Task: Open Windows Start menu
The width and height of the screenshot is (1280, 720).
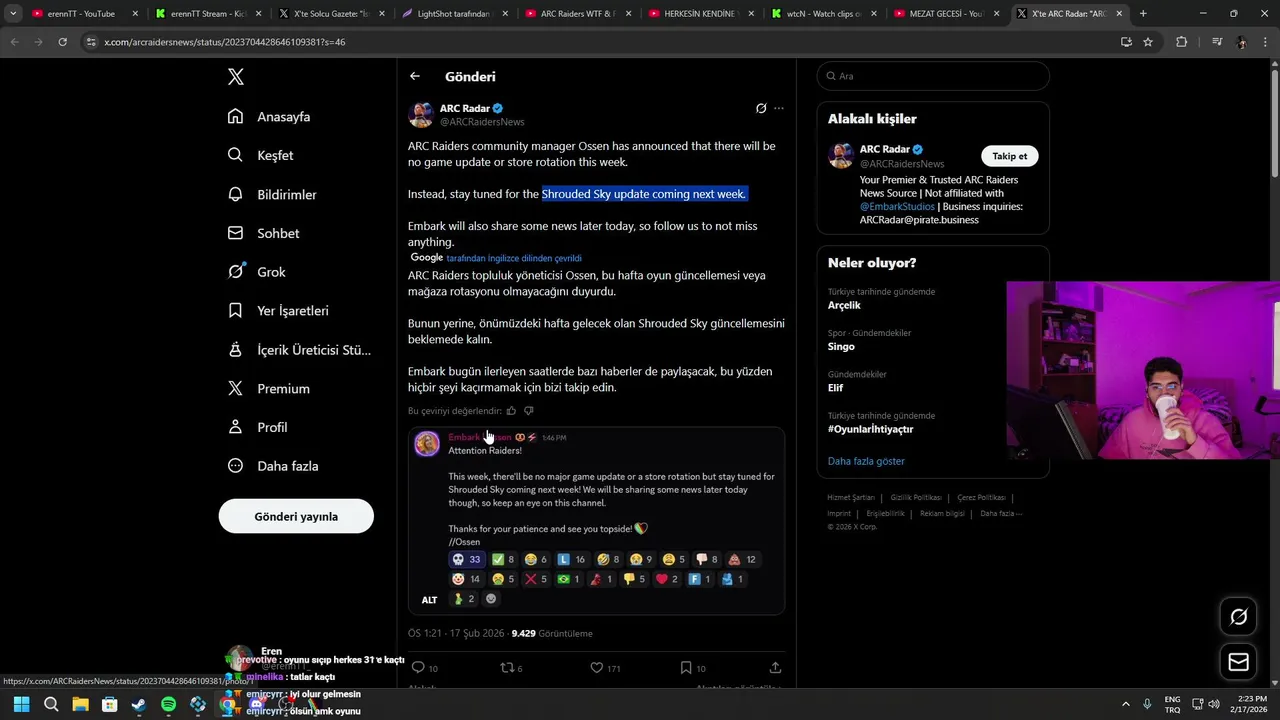Action: pos(21,704)
